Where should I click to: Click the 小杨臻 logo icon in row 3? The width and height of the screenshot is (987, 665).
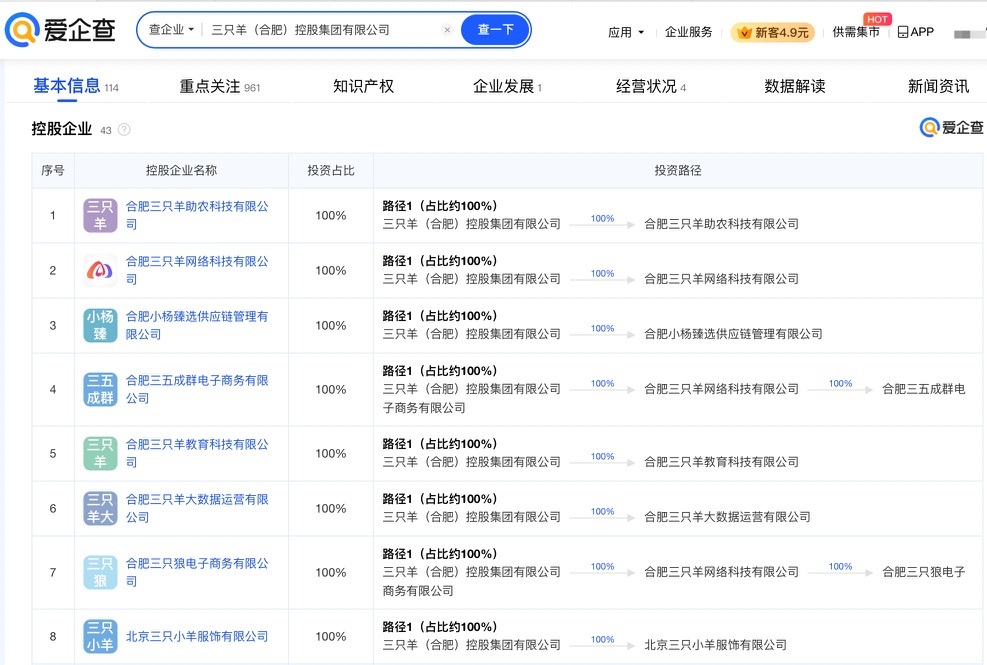pos(100,326)
